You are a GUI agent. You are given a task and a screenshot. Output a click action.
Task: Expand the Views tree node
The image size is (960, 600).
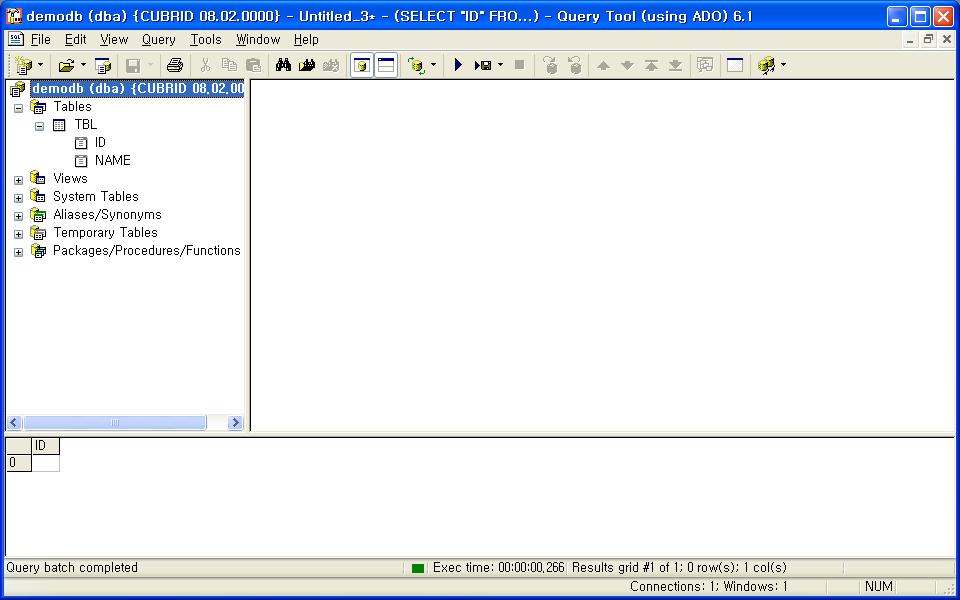pos(18,180)
